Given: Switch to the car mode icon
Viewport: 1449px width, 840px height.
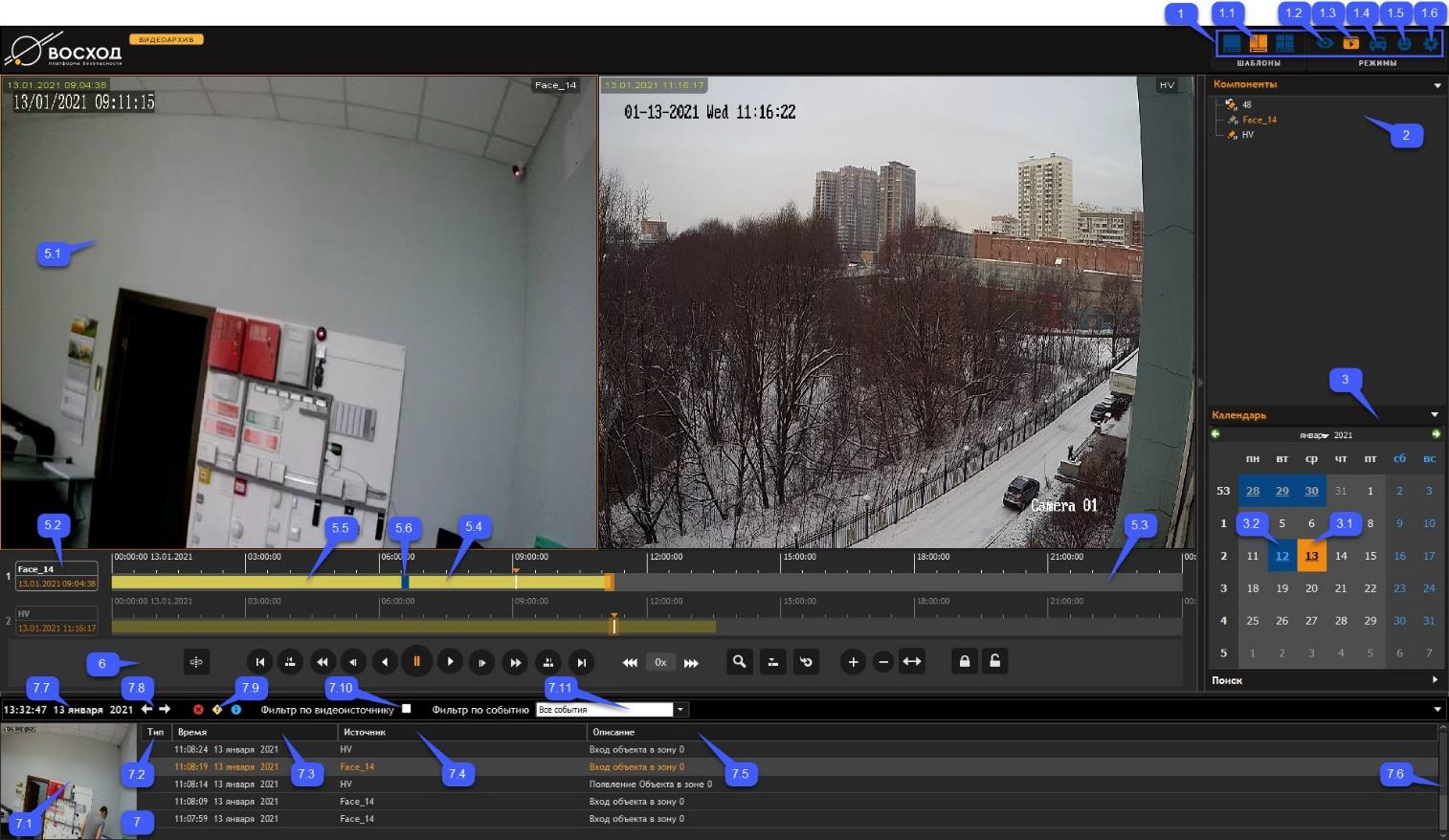Looking at the screenshot, I should 1377,43.
